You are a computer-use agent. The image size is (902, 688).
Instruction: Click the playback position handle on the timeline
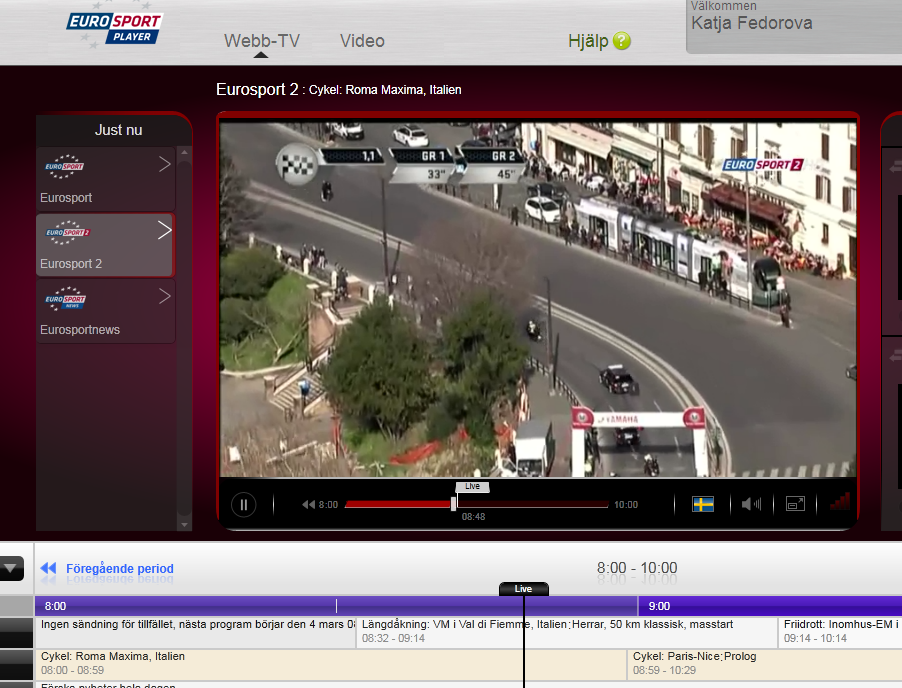coord(454,504)
